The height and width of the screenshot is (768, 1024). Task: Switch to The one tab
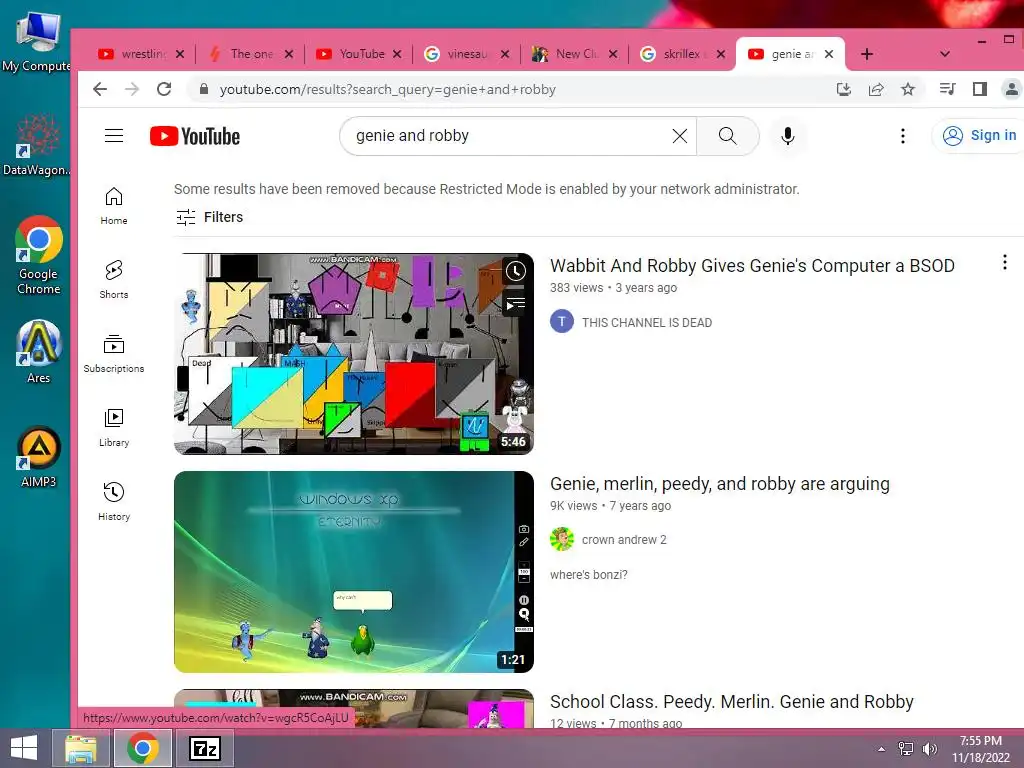[243, 54]
